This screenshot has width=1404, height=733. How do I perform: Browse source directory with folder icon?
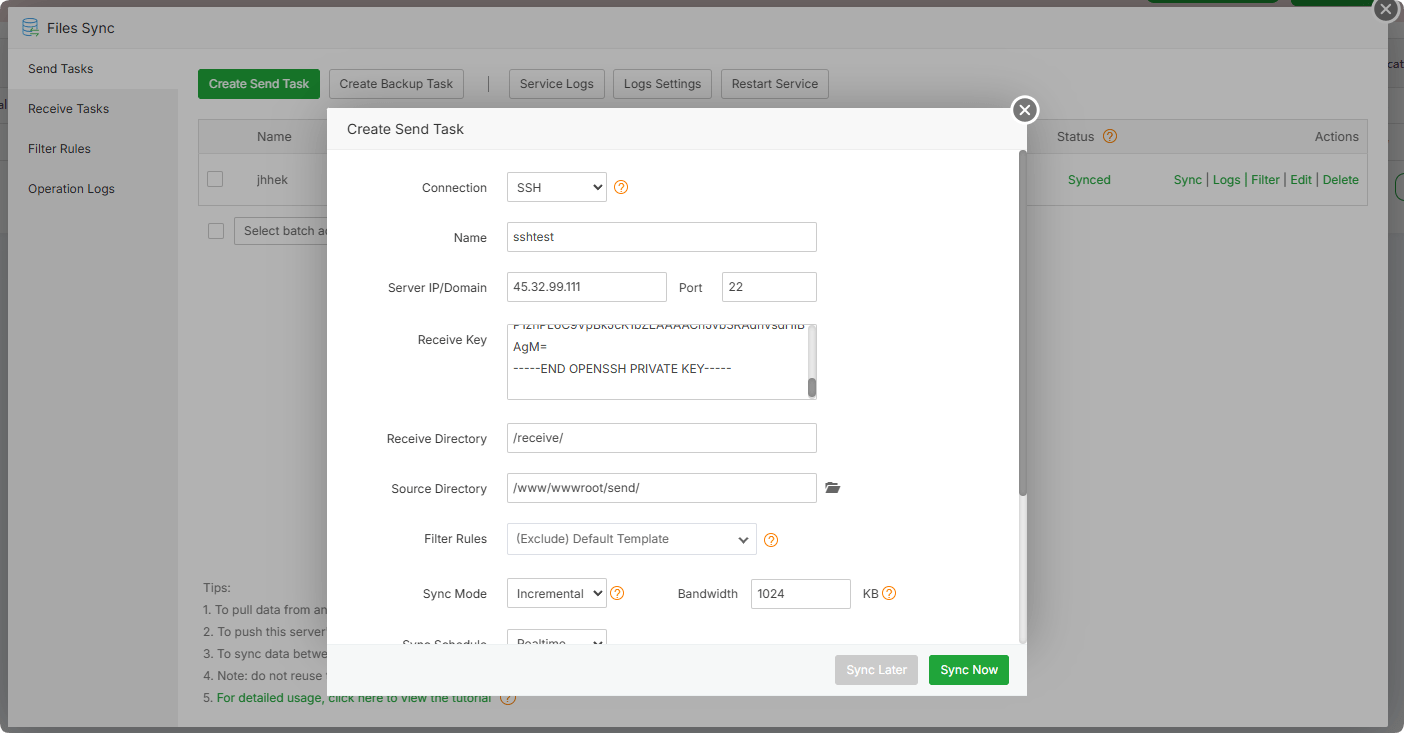pos(833,488)
